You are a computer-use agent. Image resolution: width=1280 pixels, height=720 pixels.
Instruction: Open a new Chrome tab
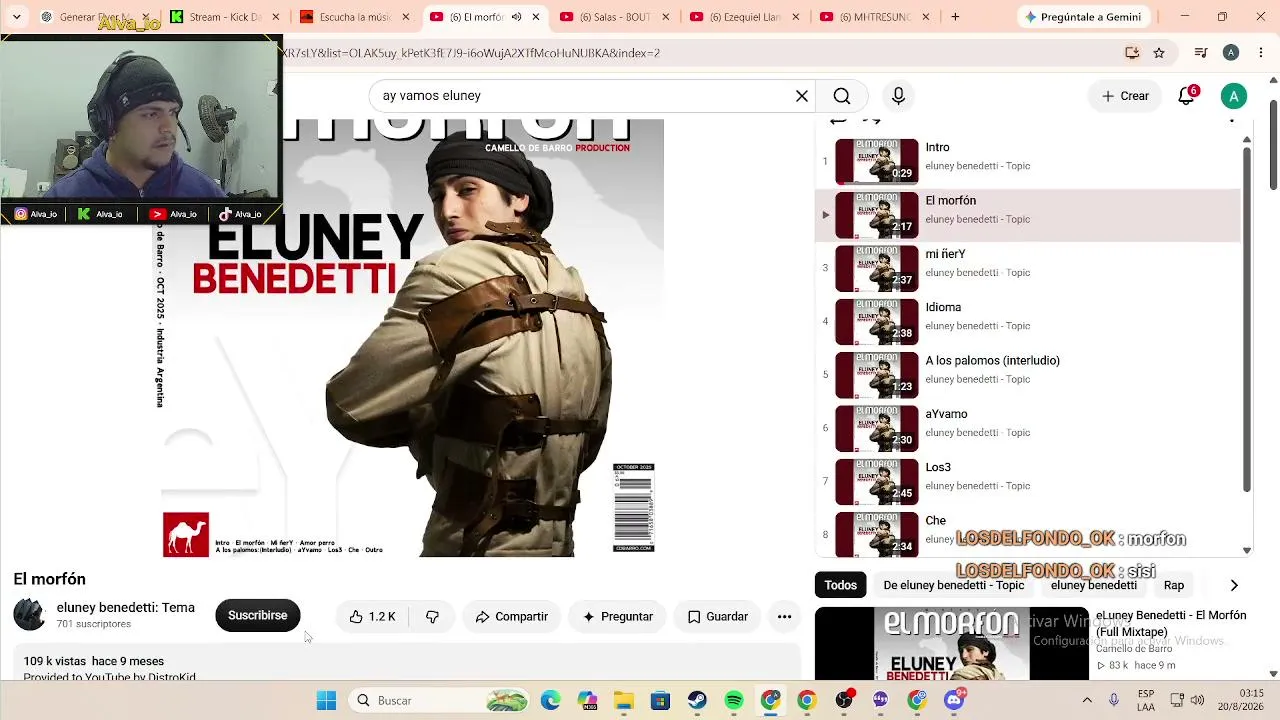(x=955, y=17)
